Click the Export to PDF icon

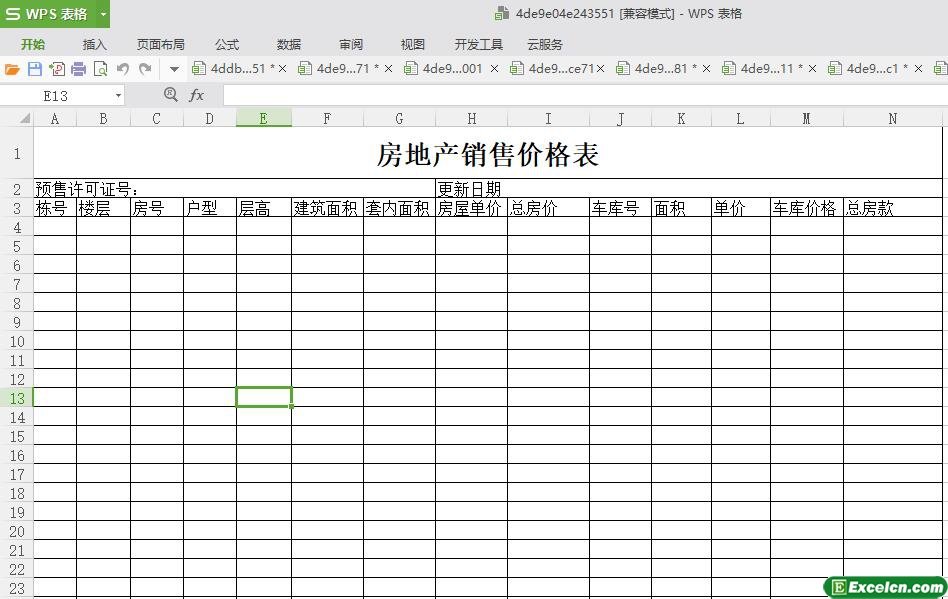(x=57, y=69)
